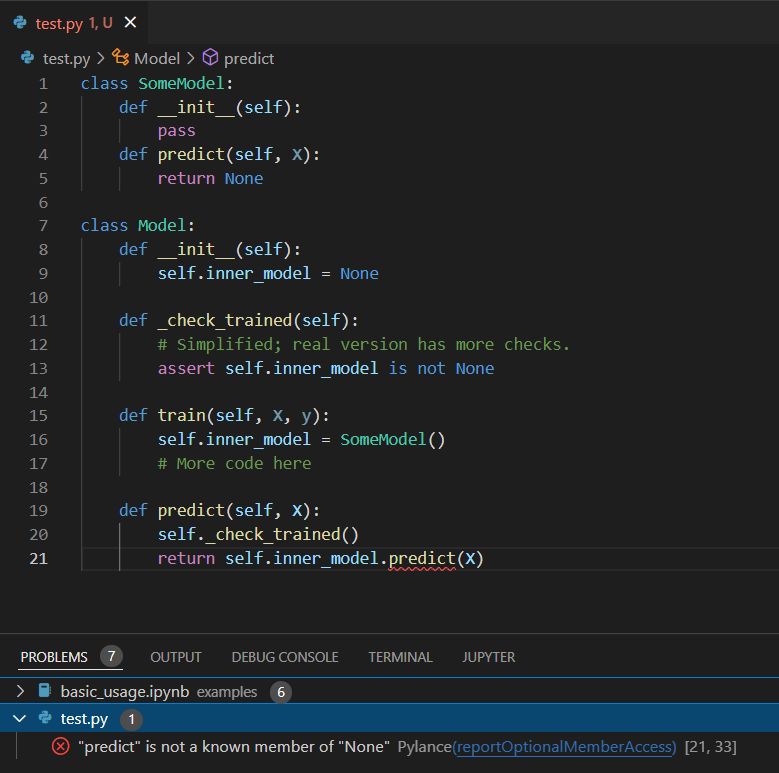
Task: Click the assert statement on line 13
Action: tap(326, 369)
